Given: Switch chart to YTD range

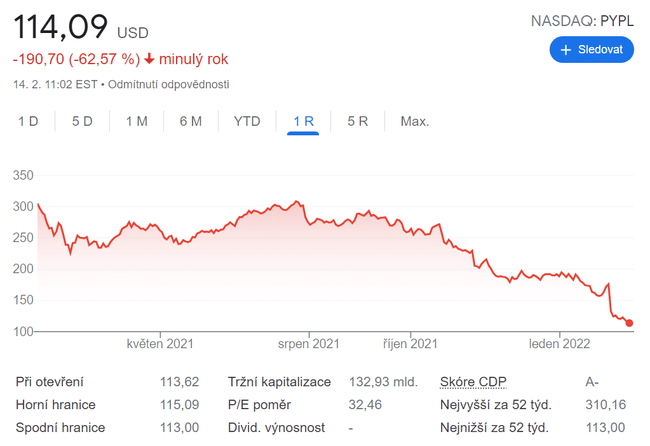Looking at the screenshot, I should click(x=247, y=121).
